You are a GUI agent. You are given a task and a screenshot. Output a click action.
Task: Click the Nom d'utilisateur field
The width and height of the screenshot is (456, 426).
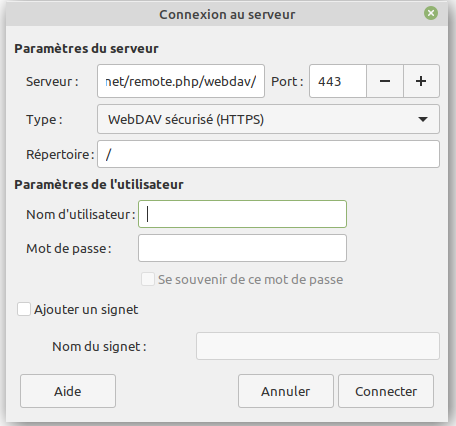242,214
